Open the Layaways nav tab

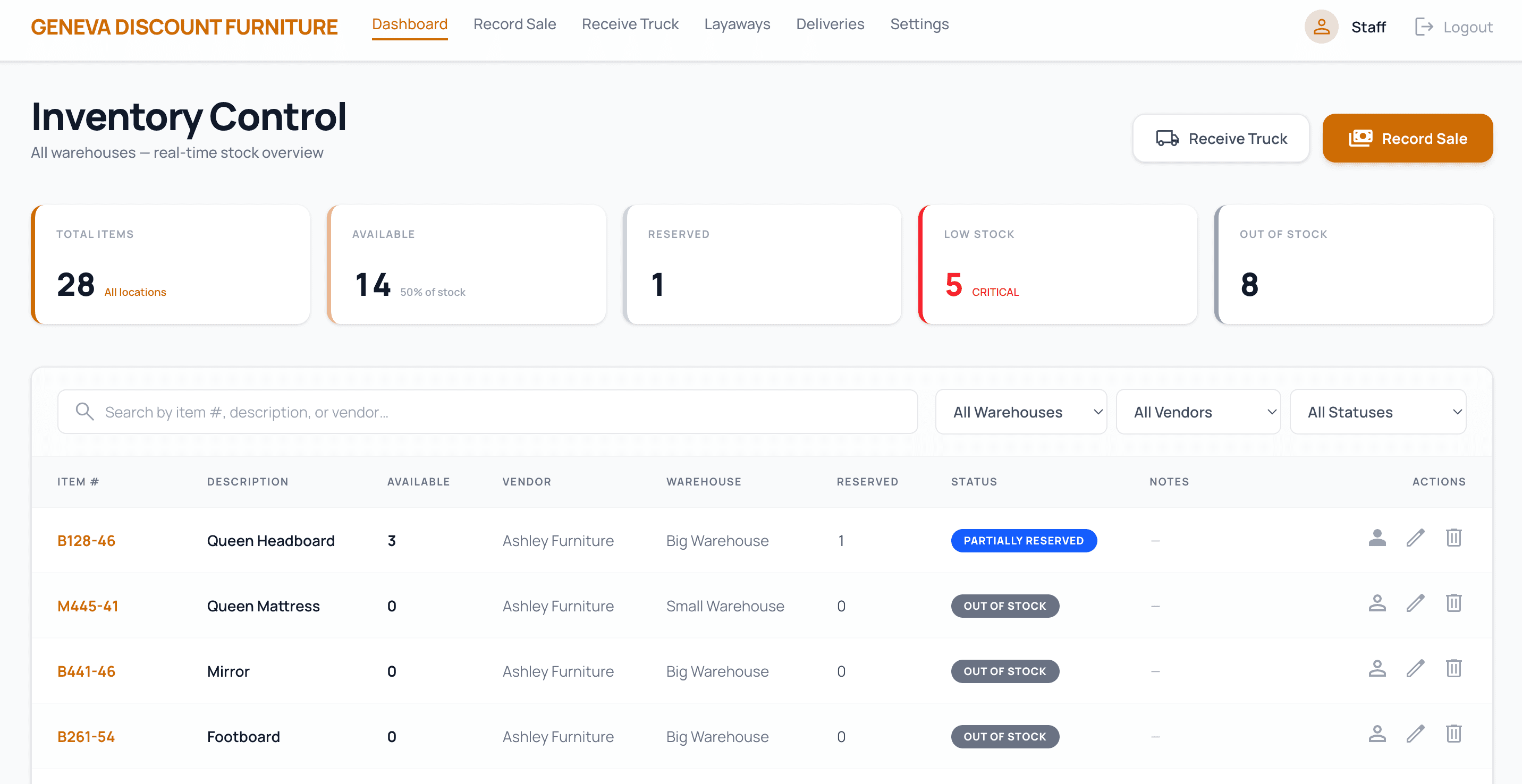[x=737, y=24]
